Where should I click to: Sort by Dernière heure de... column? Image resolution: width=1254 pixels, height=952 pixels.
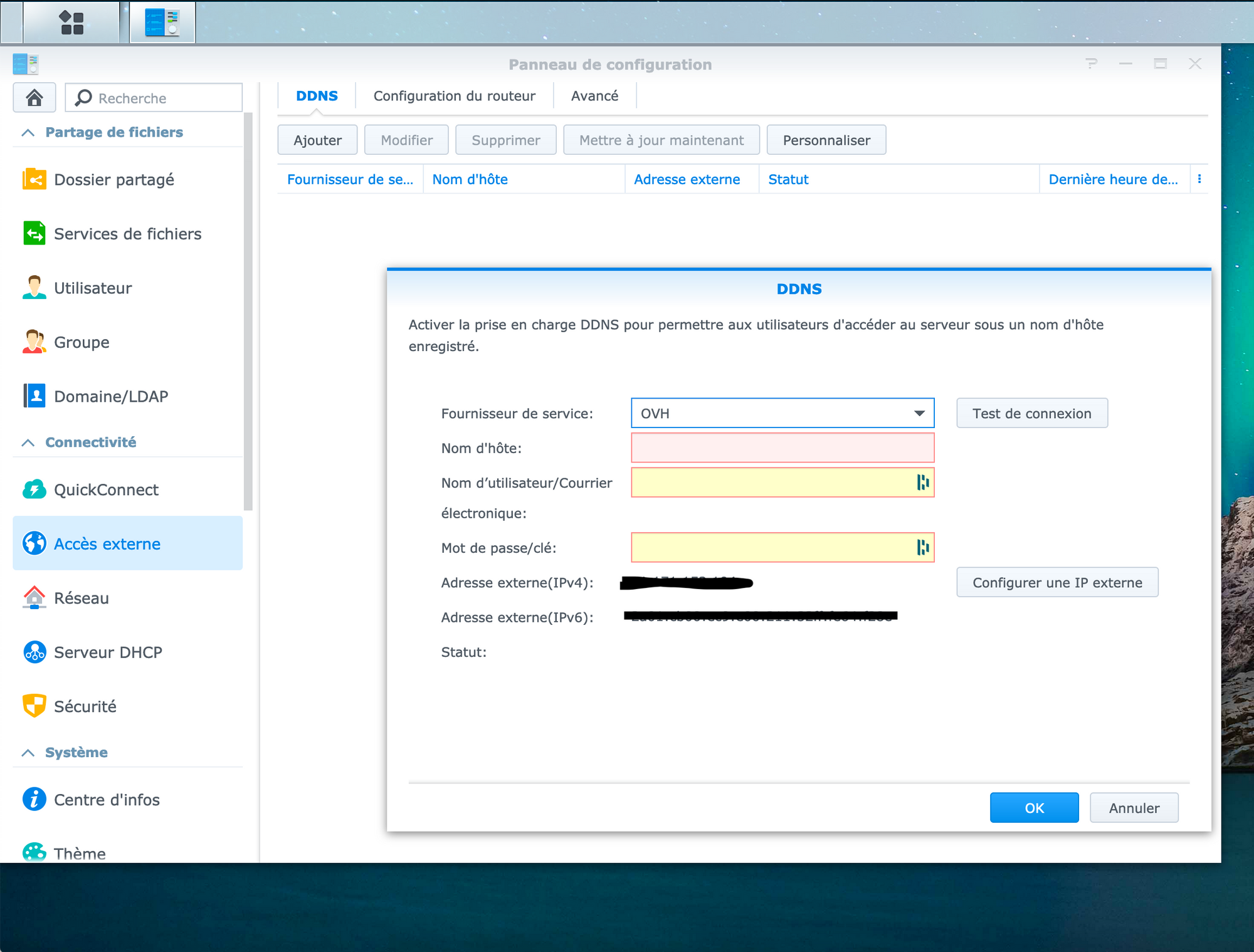(x=1115, y=179)
